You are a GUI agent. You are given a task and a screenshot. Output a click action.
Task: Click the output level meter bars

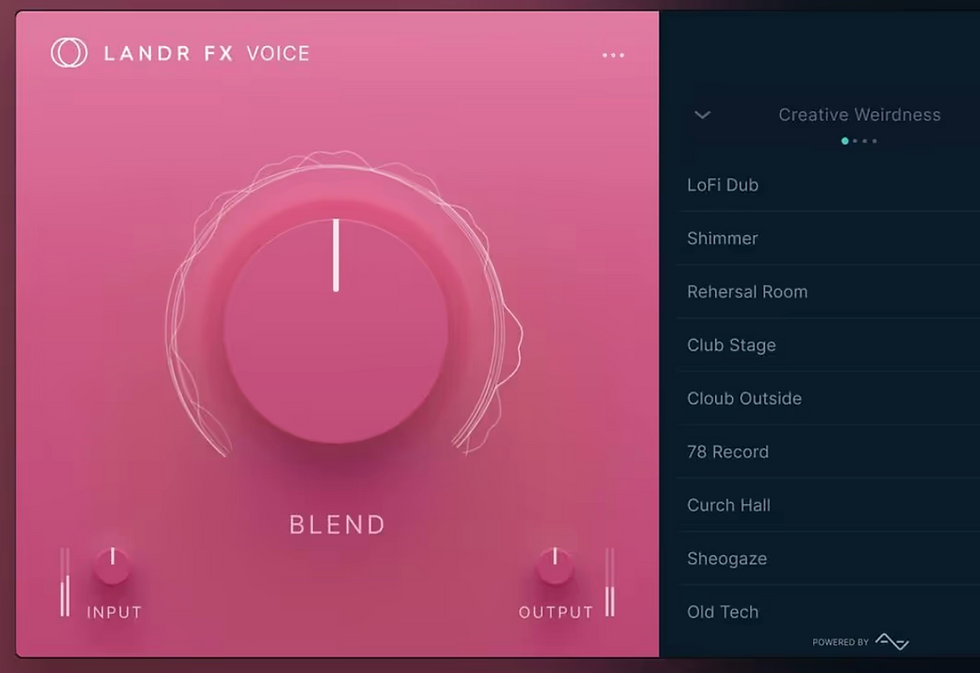coord(609,582)
